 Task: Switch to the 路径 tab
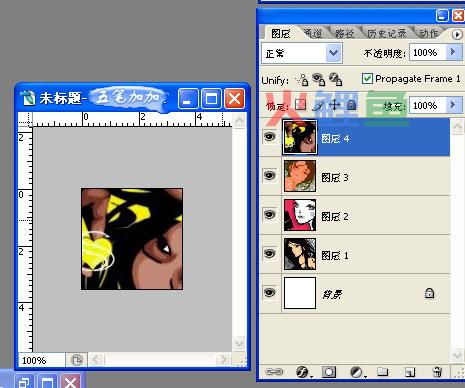344,33
